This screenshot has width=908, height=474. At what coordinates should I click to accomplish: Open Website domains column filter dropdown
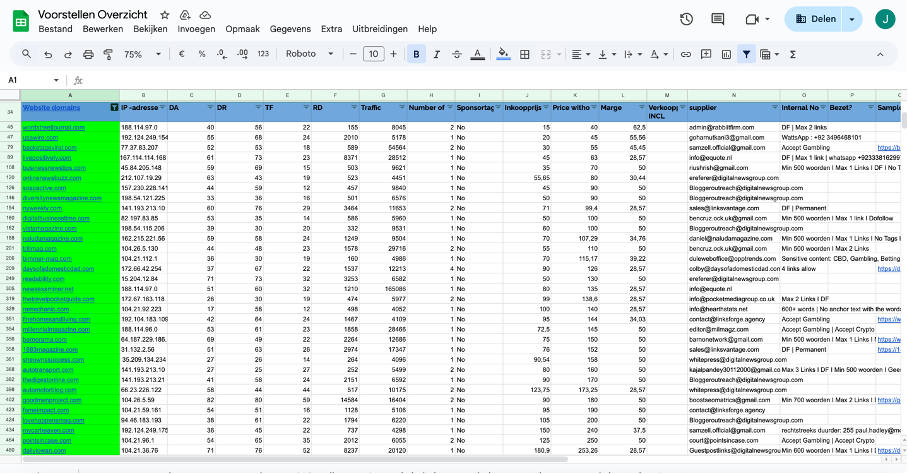tap(113, 107)
